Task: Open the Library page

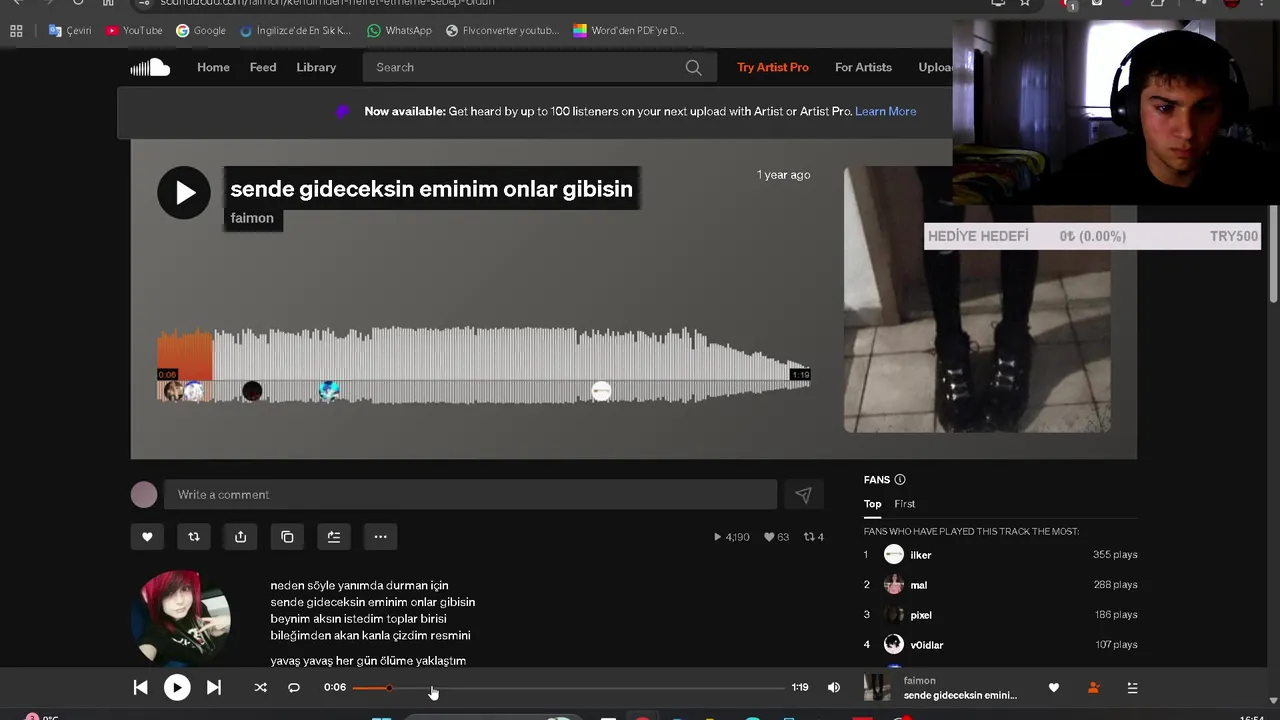Action: pos(316,67)
